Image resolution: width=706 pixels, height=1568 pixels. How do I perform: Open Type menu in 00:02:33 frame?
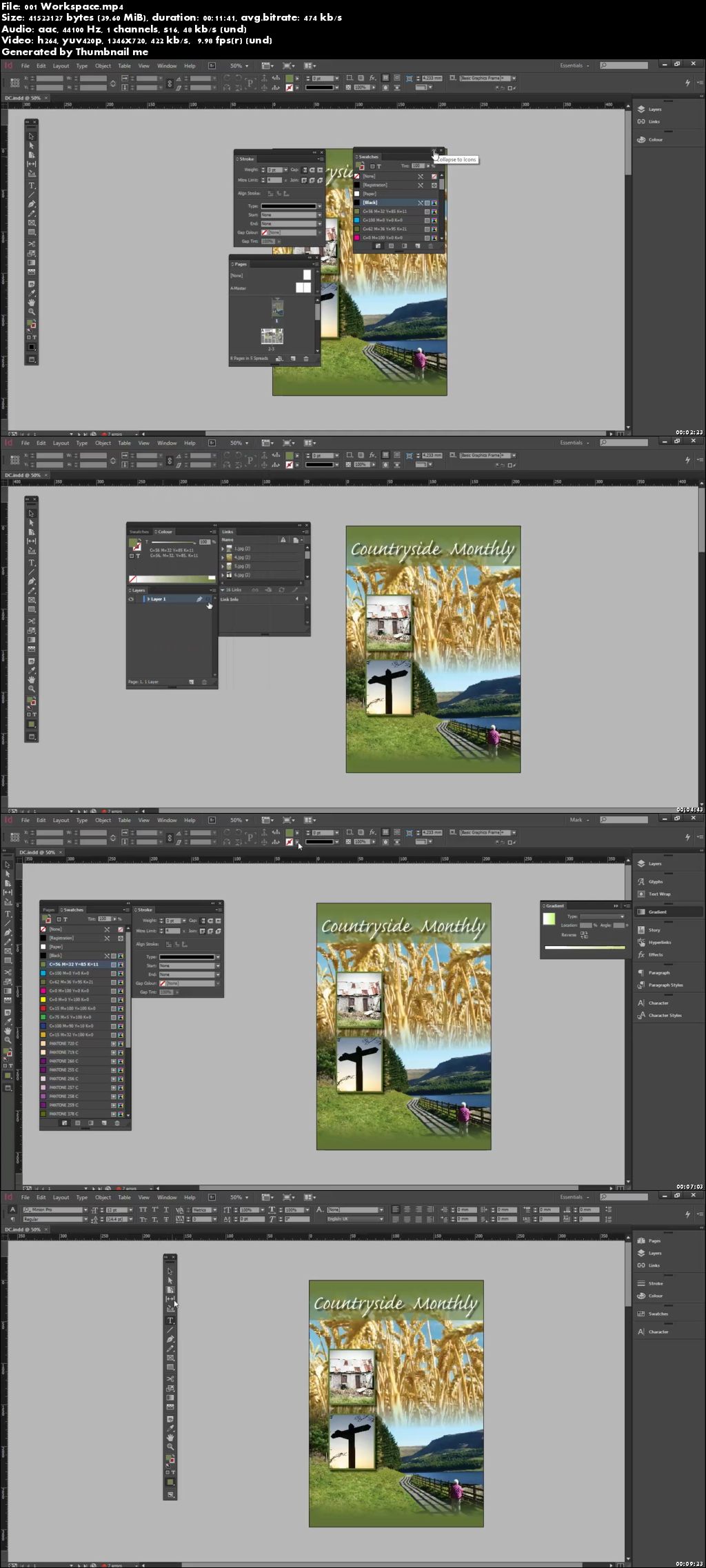tap(82, 66)
